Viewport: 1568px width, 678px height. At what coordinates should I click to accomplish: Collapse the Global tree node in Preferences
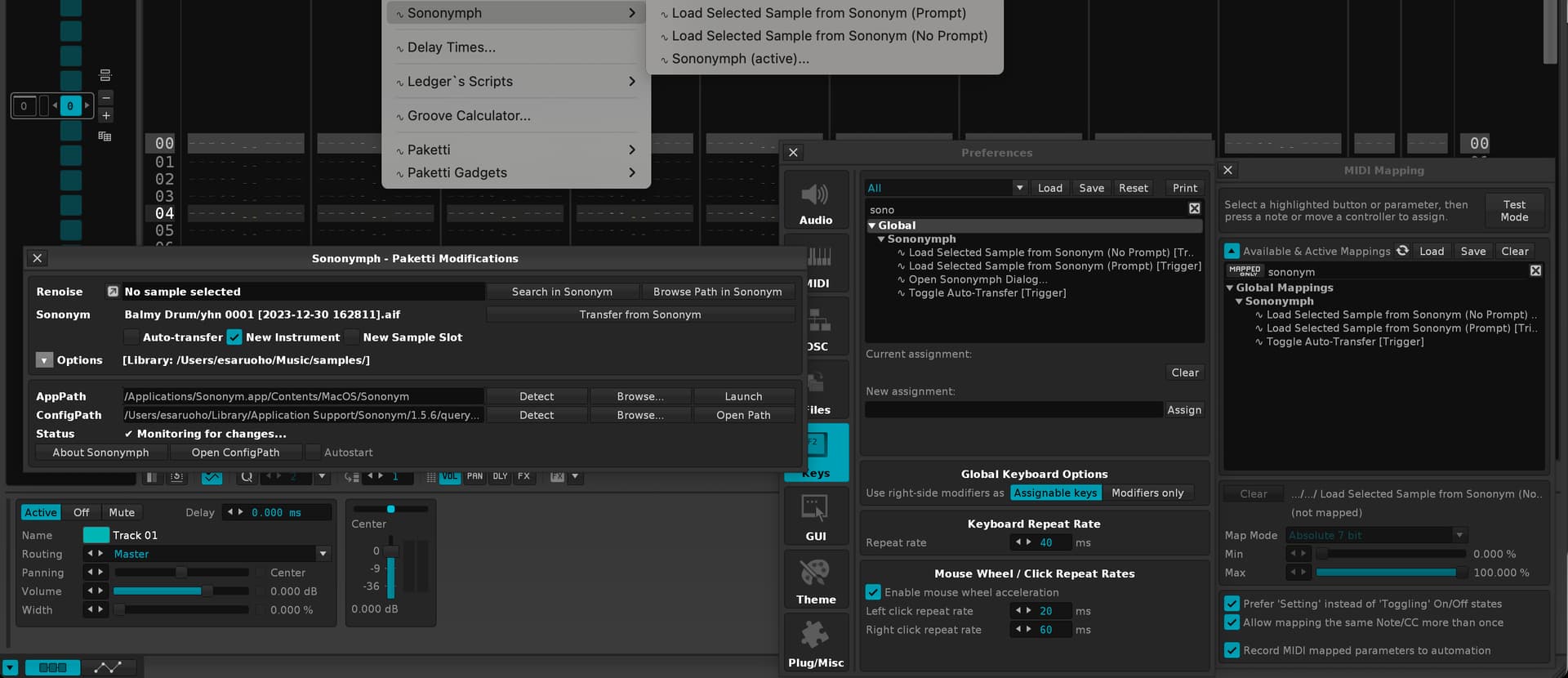point(872,225)
